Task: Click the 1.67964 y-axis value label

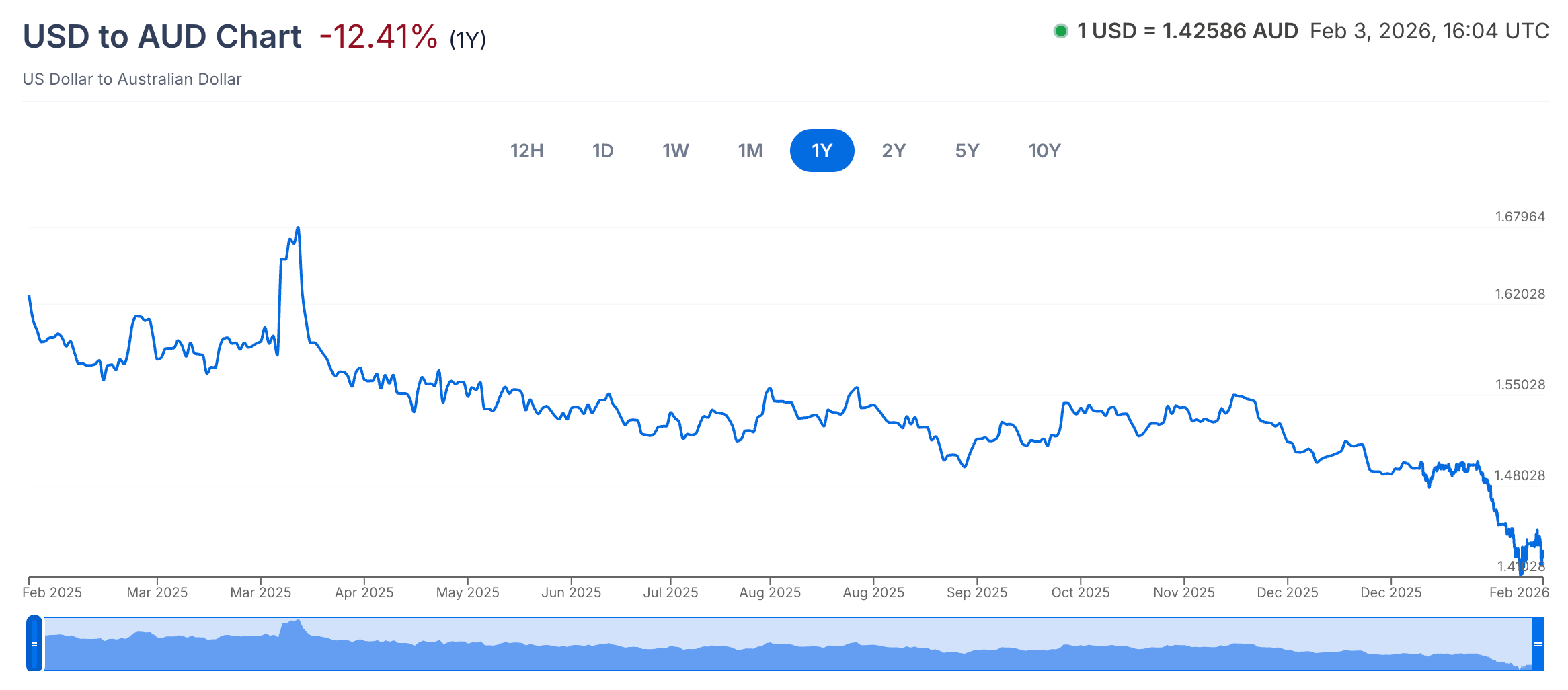Action: pos(1520,217)
